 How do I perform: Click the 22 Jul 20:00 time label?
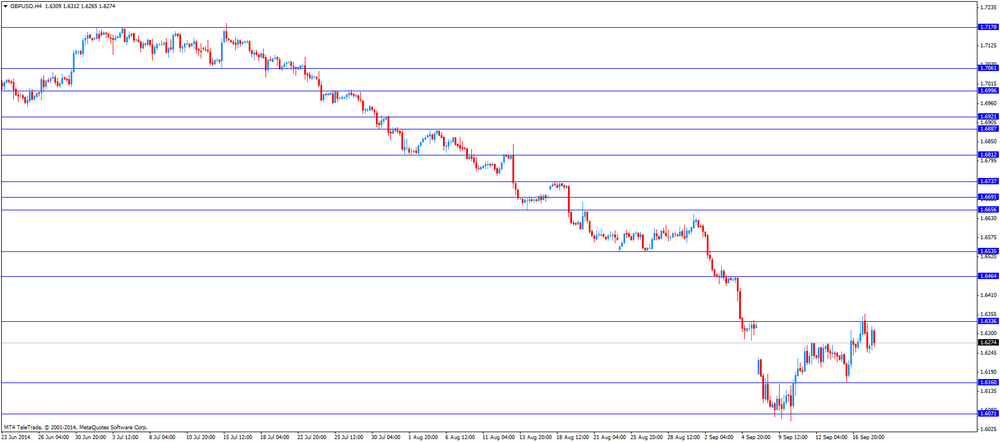(310, 438)
